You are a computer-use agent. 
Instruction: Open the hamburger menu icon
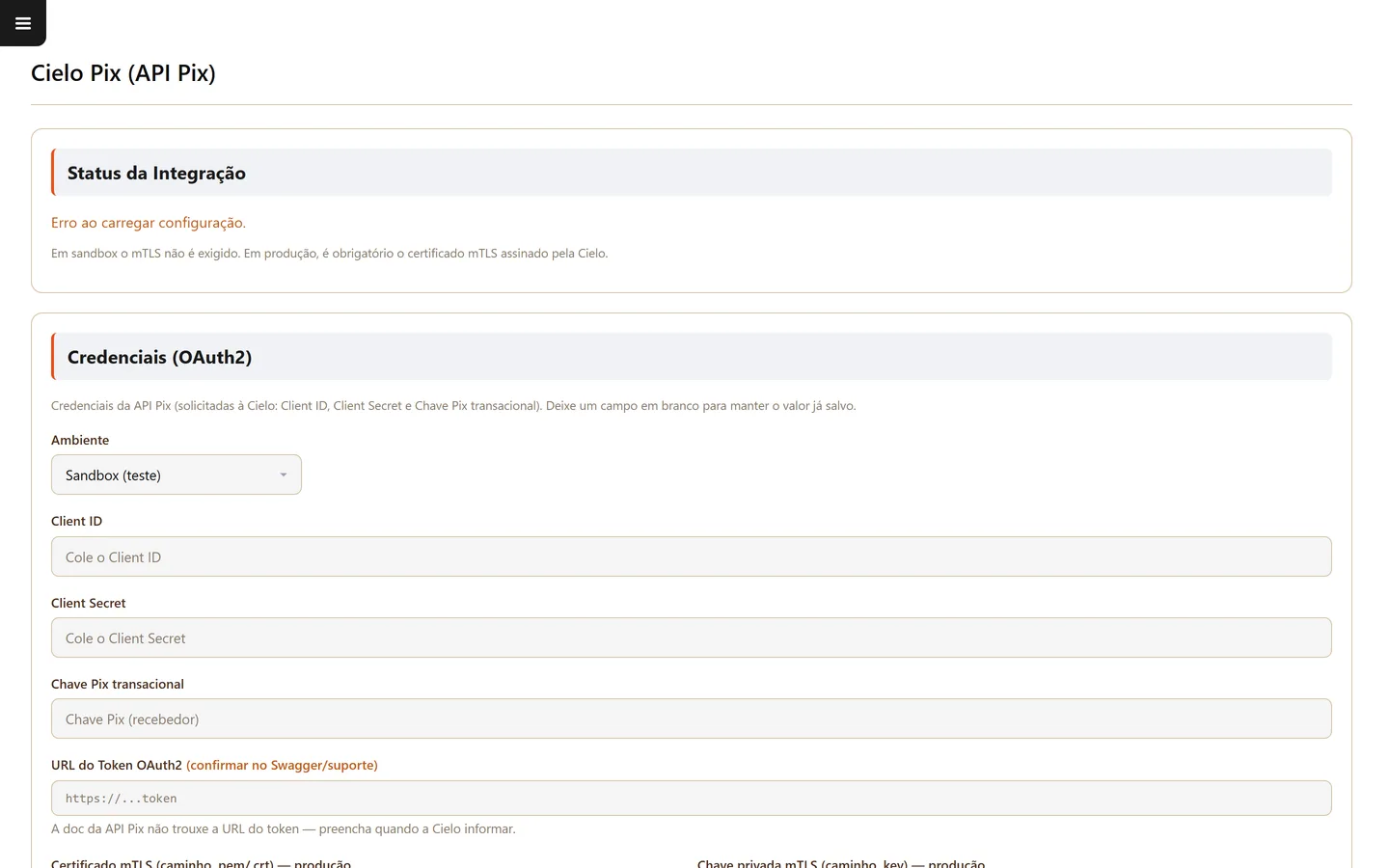point(23,23)
